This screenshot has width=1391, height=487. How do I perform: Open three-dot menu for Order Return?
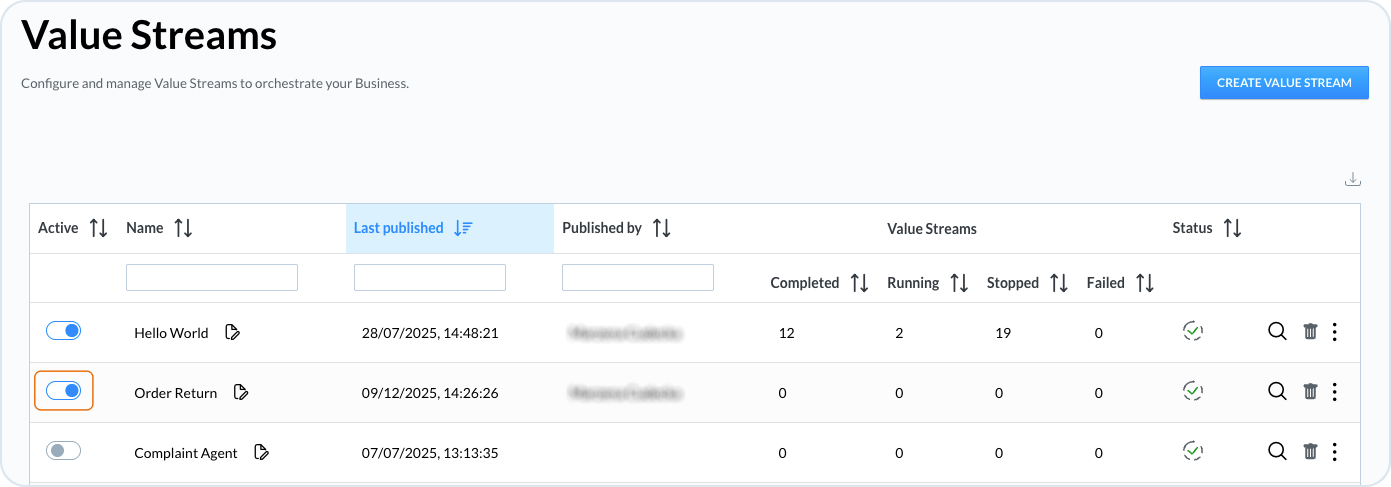(1335, 392)
